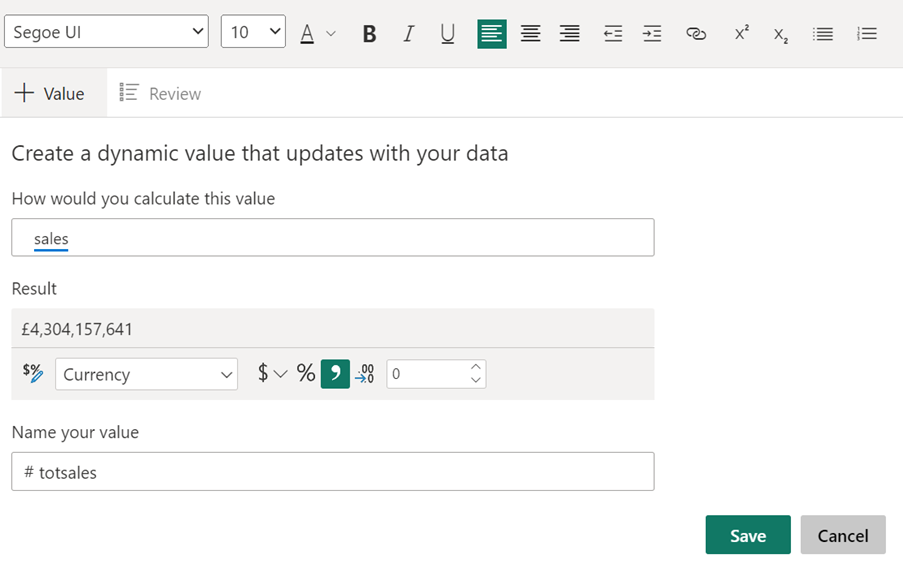Click the Cancel button

(842, 535)
